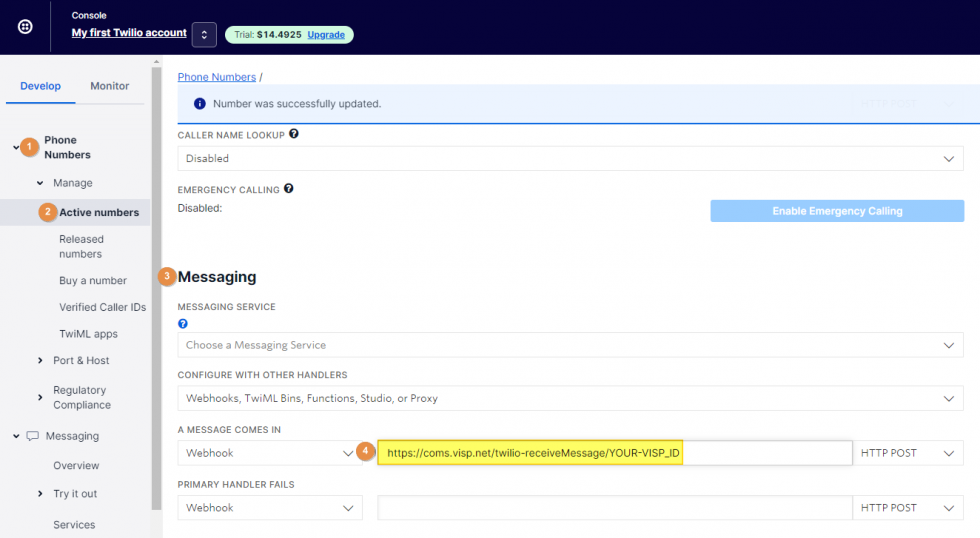Open Services under Messaging
980x538 pixels.
click(74, 525)
